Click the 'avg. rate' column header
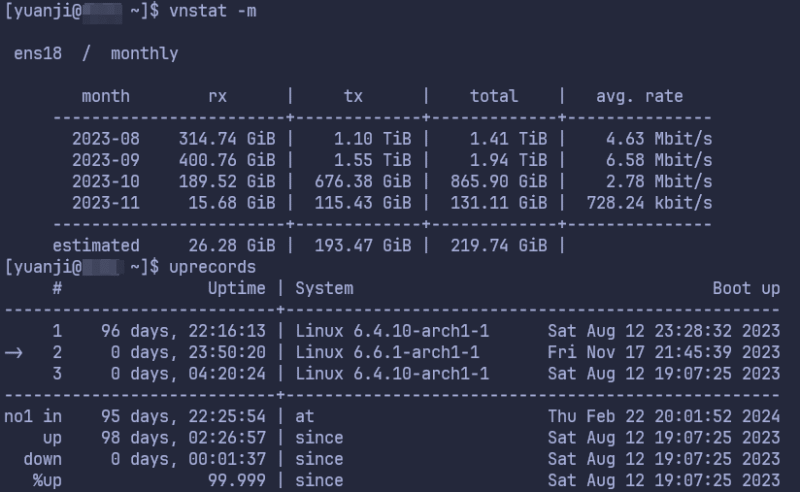Screen dimensions: 800x492 pyautogui.click(x=639, y=96)
